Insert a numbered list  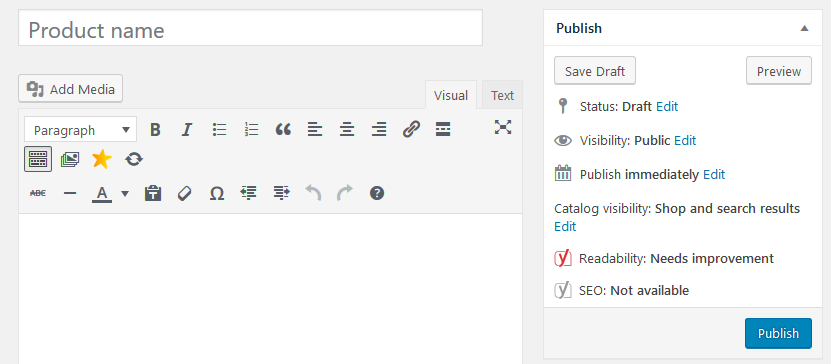pyautogui.click(x=251, y=129)
